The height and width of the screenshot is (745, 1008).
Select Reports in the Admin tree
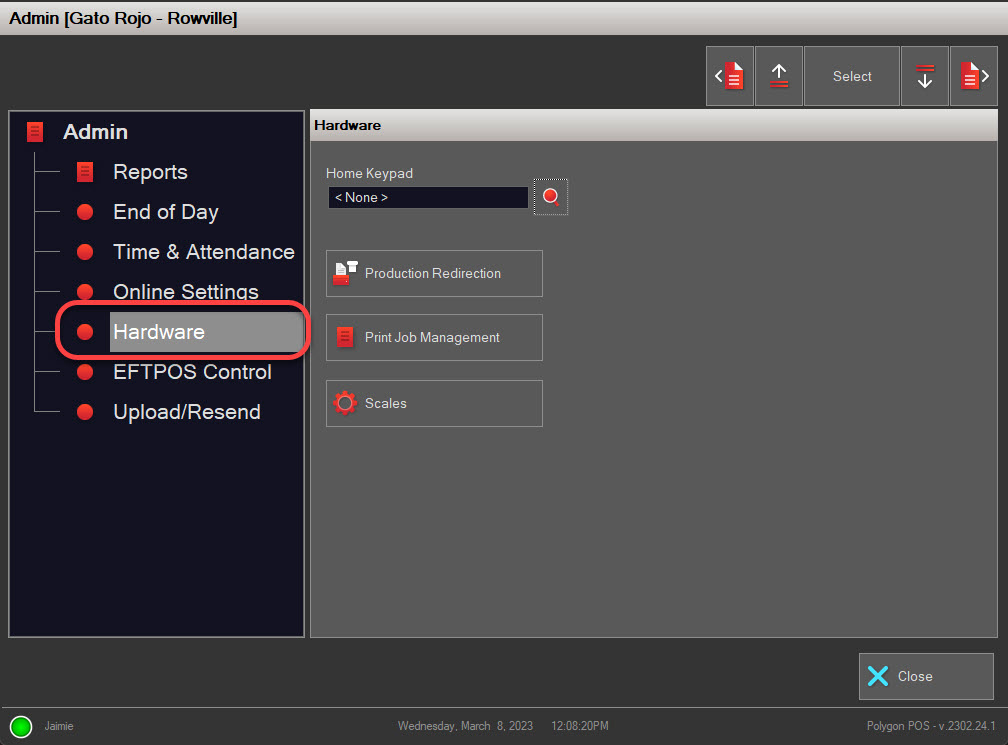150,172
